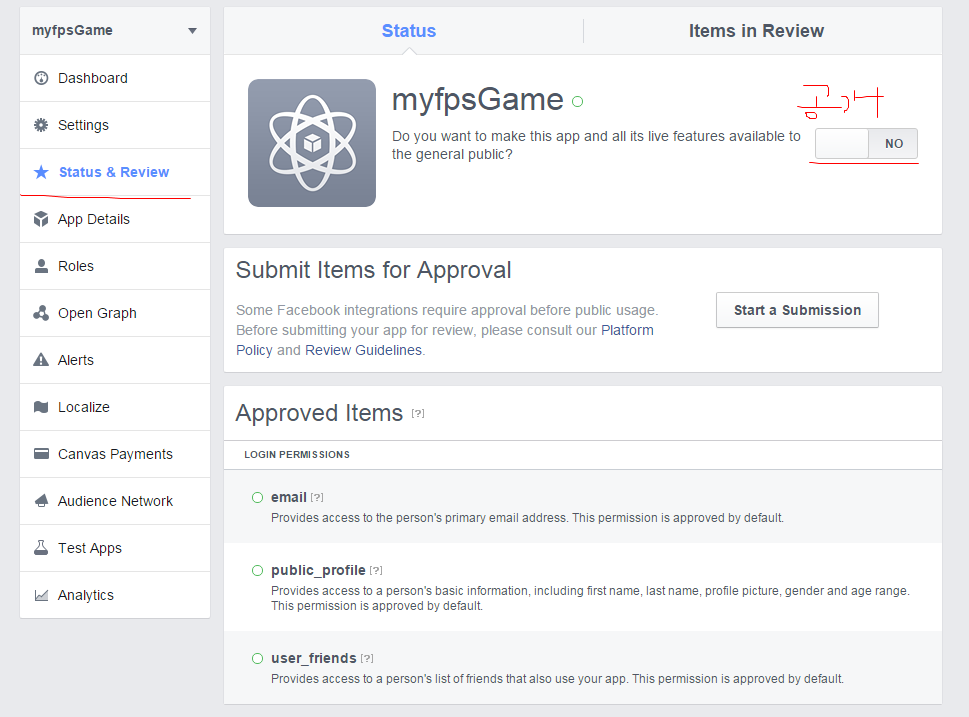
Task: Click the Open Graph nodes icon
Action: [41, 313]
